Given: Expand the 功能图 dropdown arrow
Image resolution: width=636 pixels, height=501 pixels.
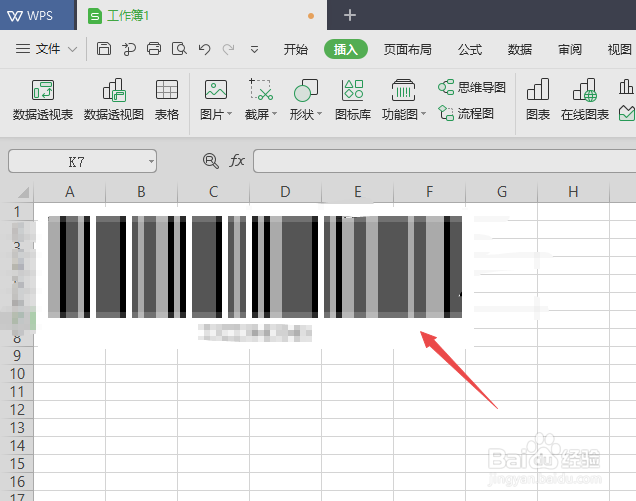Looking at the screenshot, I should [424, 114].
